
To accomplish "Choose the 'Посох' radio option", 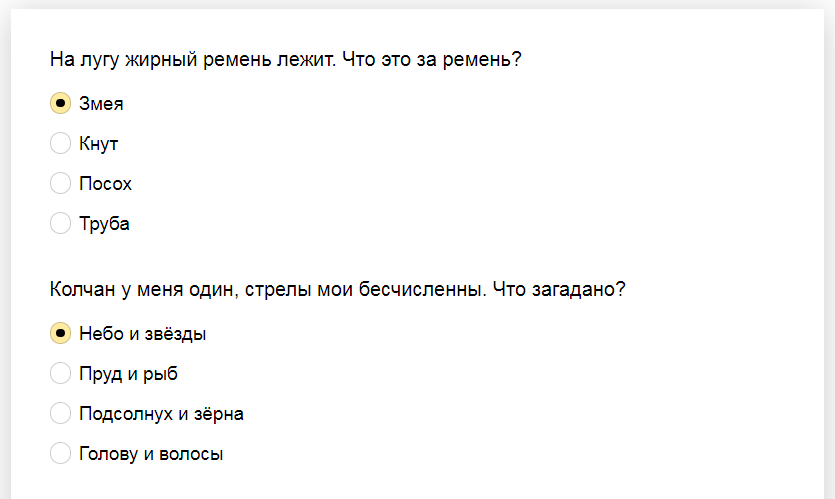I will pyautogui.click(x=60, y=183).
